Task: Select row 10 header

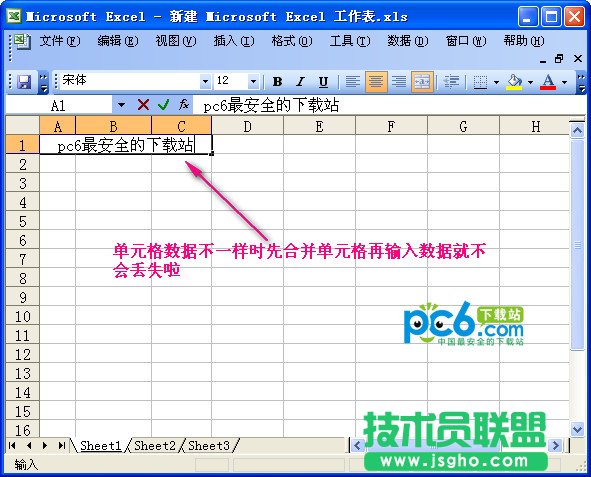Action: (23, 316)
